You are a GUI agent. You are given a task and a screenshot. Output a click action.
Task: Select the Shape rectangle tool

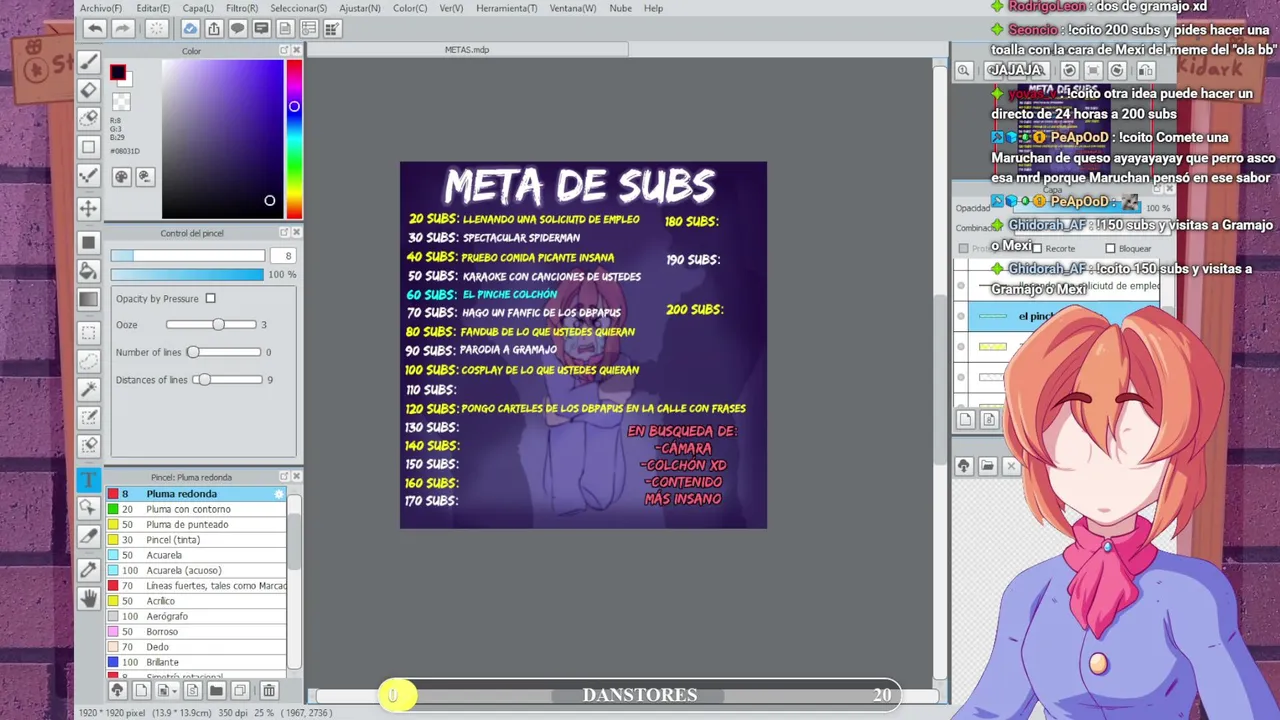88,147
